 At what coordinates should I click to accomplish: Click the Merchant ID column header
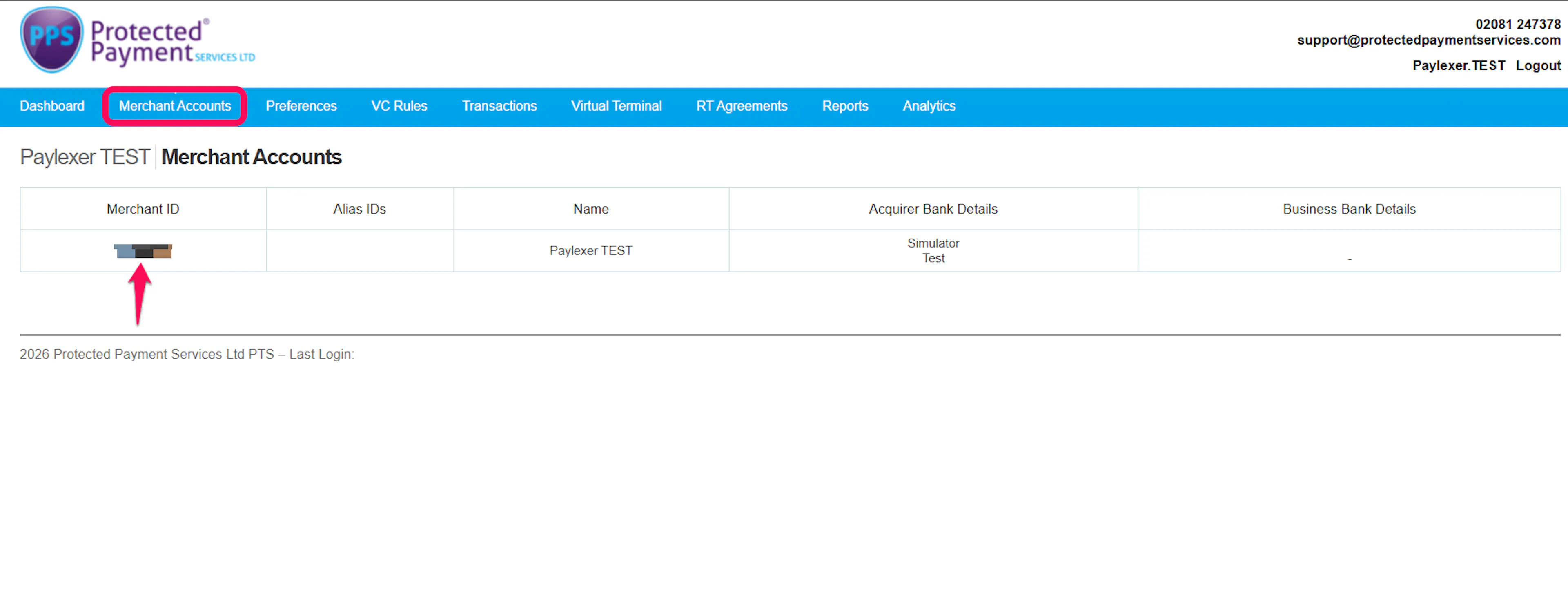pos(143,209)
